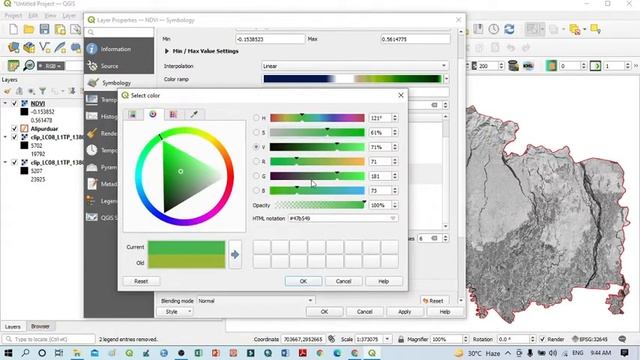Toggle visibility checkbox of NDVI layer
The width and height of the screenshot is (640, 360).
pyautogui.click(x=15, y=104)
